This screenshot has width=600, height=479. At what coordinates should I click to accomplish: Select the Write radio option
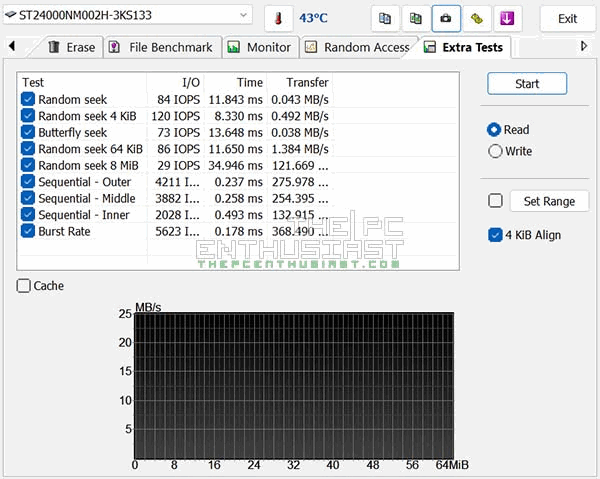pos(495,151)
